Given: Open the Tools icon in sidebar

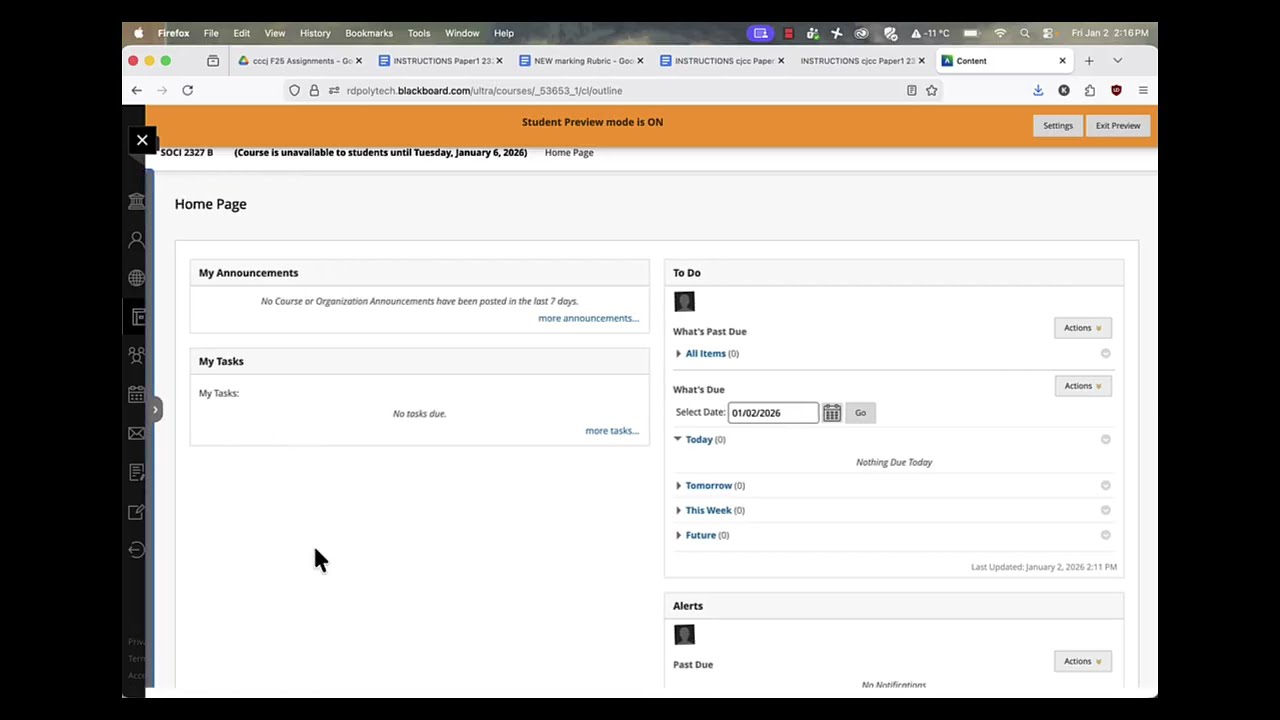Looking at the screenshot, I should point(137,511).
